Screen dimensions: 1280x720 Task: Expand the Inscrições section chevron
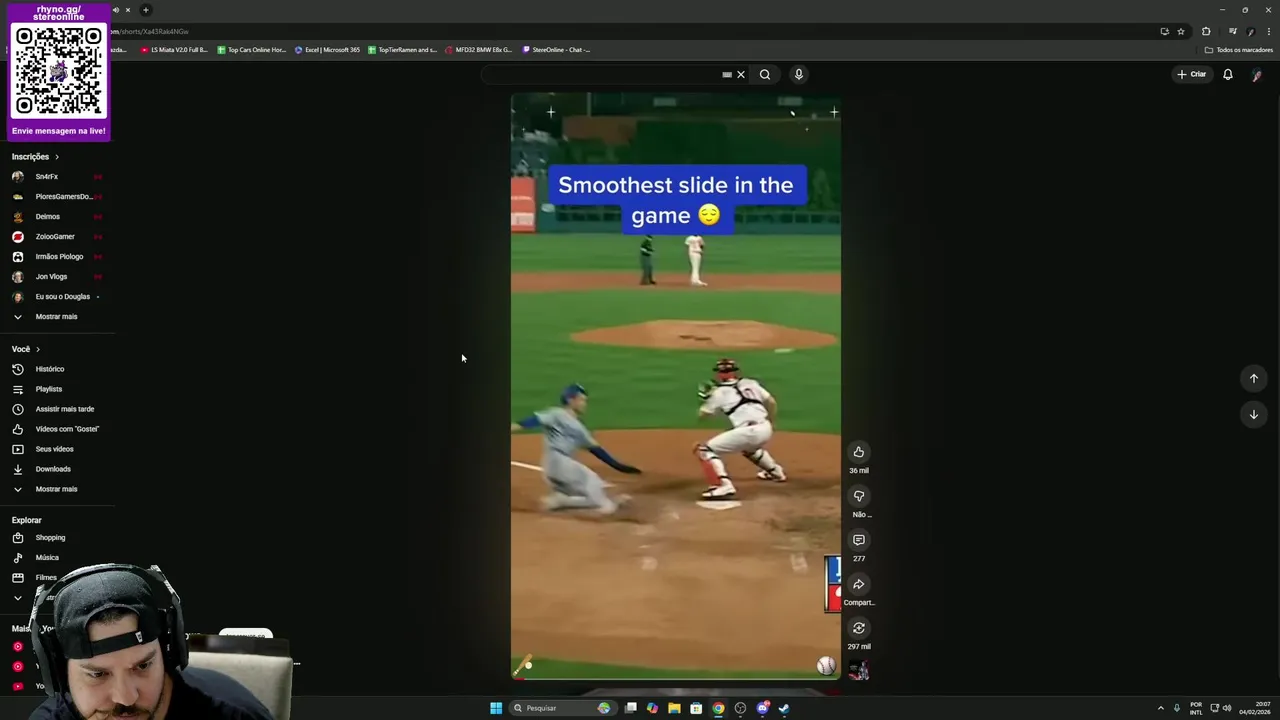[57, 157]
